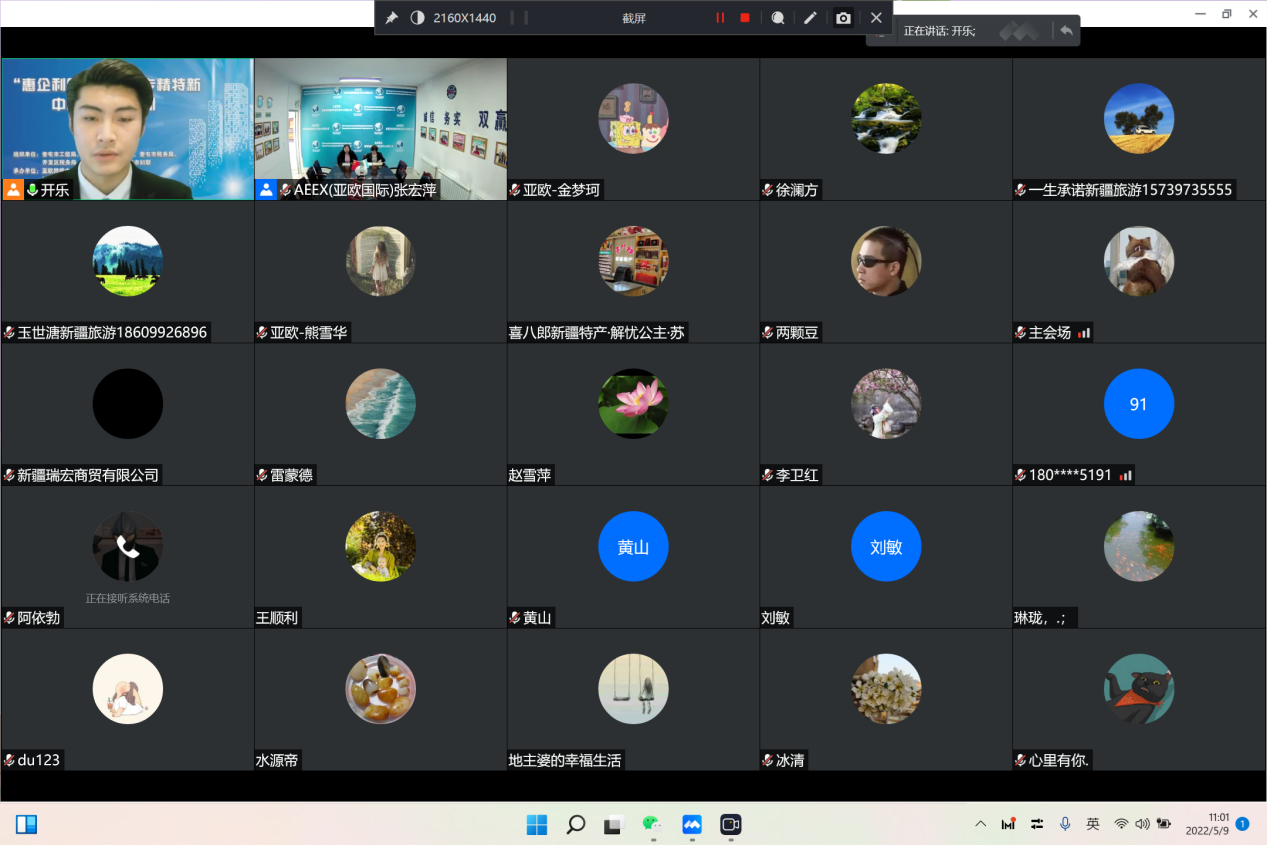
Task: Pause the screen recording
Action: click(x=720, y=18)
